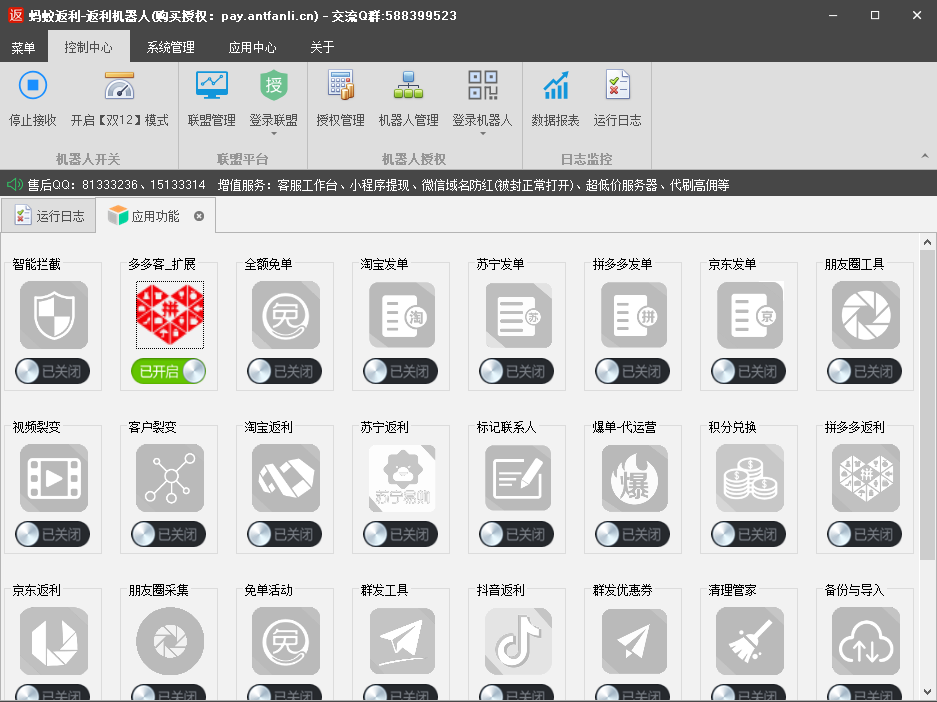Open the 菜单 menu
937x702 pixels.
click(23, 47)
